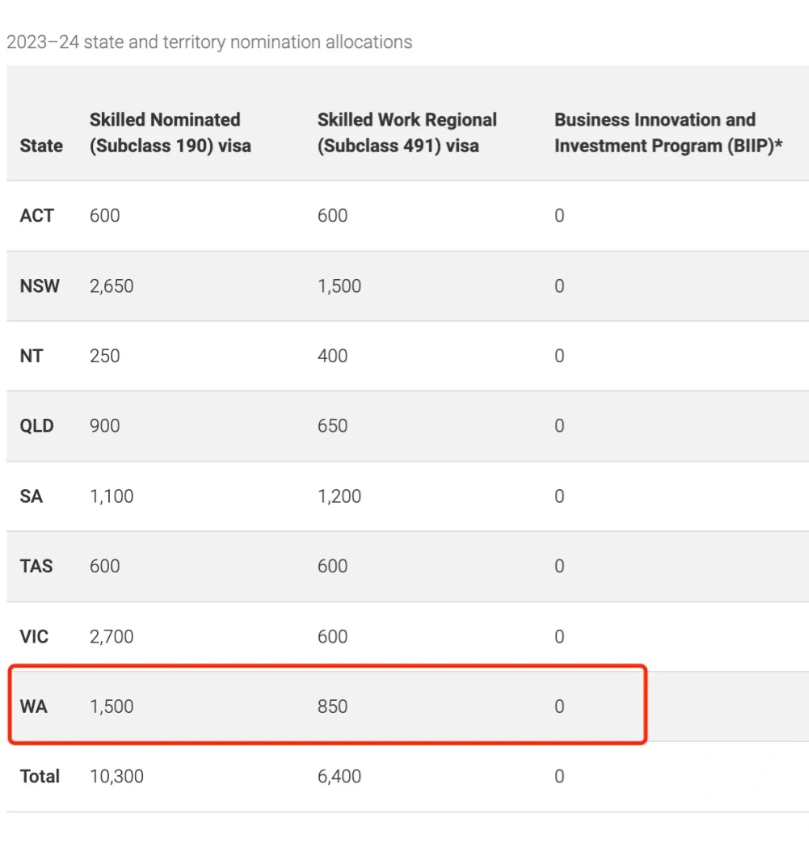The image size is (809, 845).
Task: Click NSW's 1,500 regional visa value
Action: point(339,286)
